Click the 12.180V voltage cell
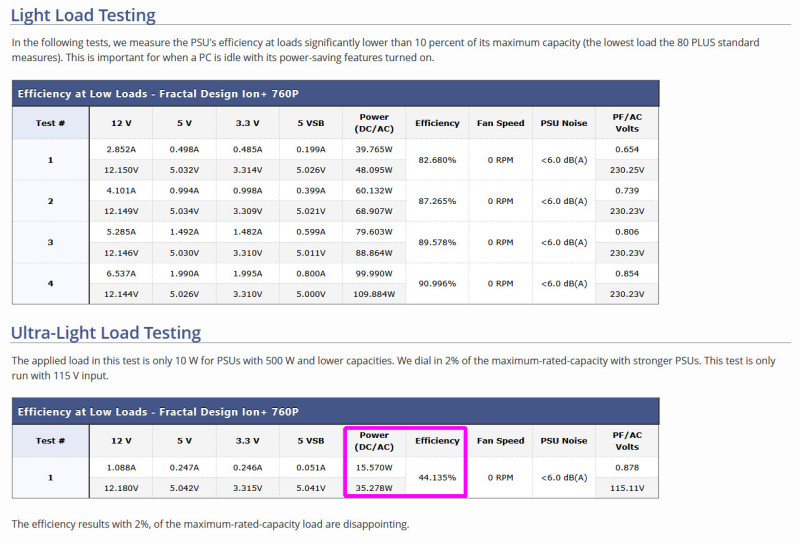The width and height of the screenshot is (800, 544). pos(121,488)
